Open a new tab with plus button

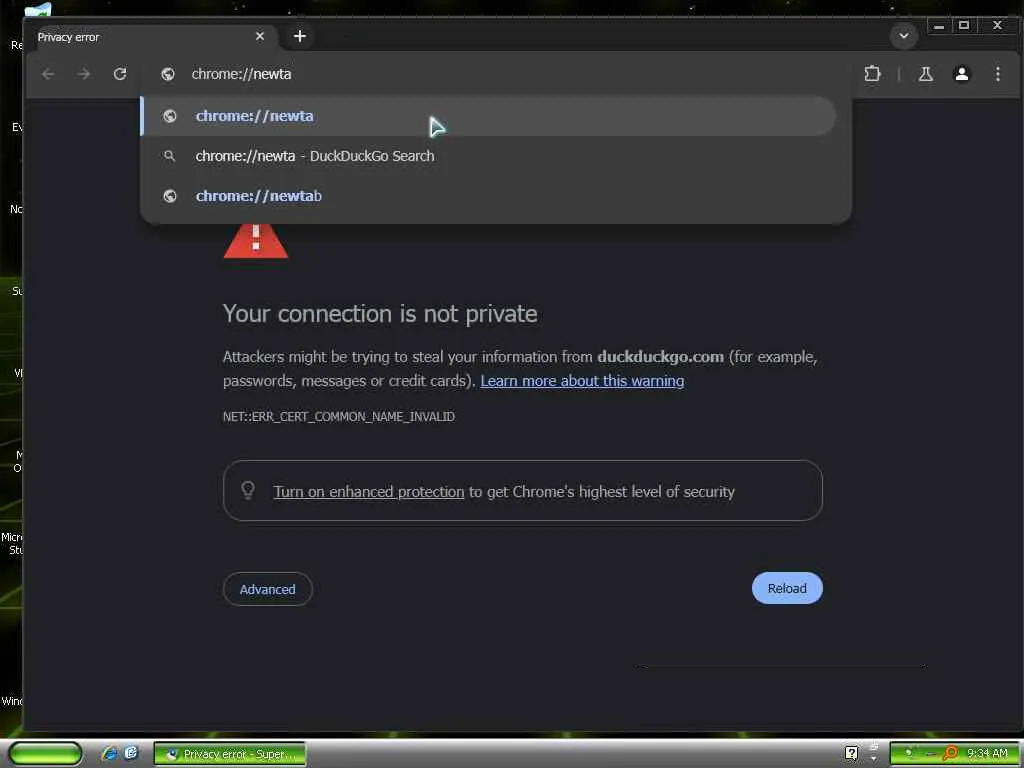pos(300,36)
